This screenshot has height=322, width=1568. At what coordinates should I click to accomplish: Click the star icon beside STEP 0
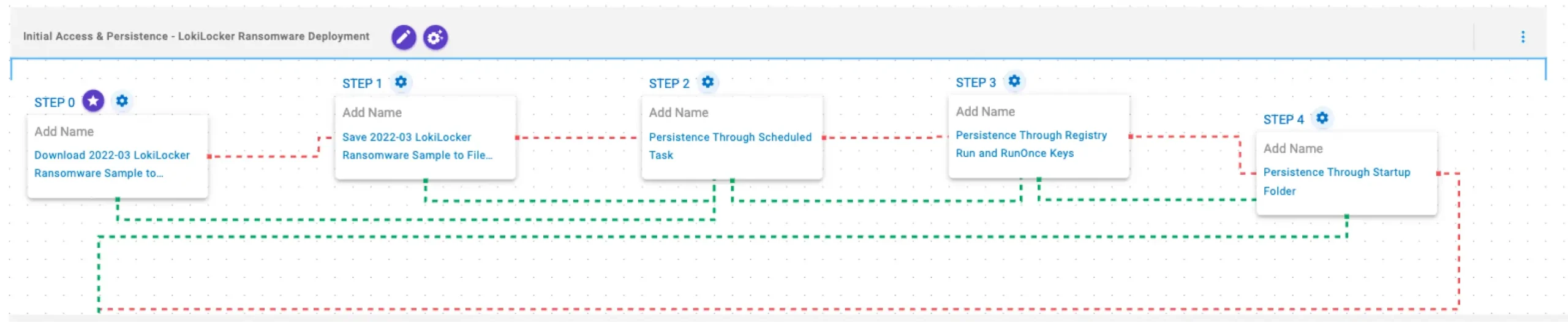pos(93,101)
